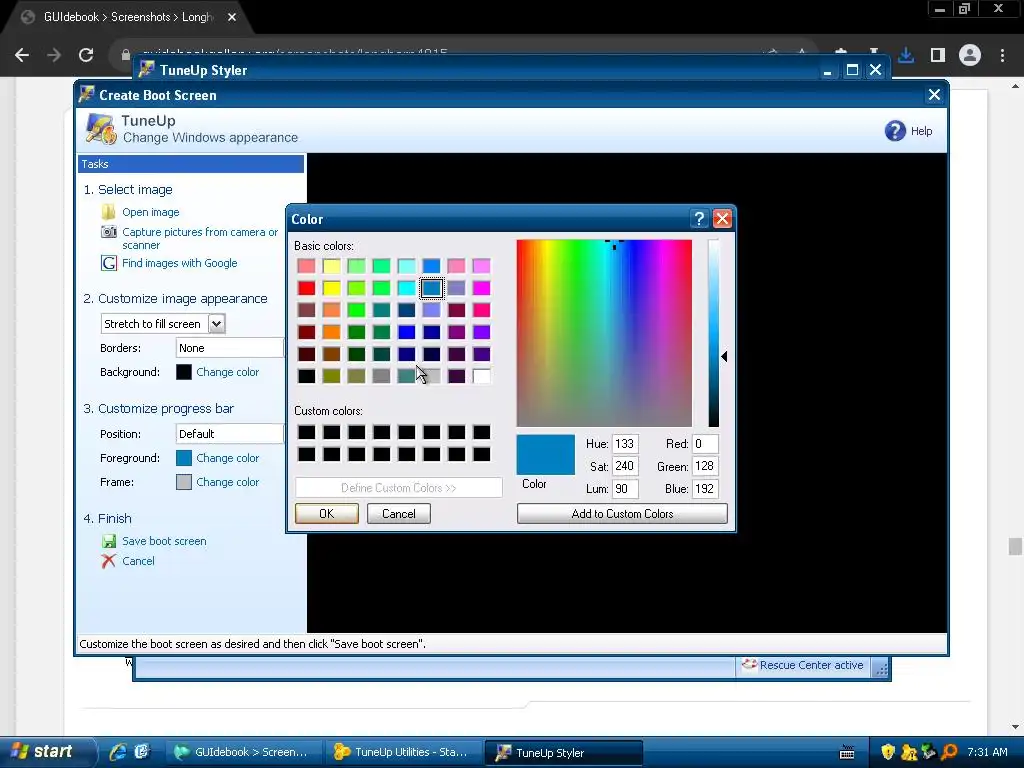This screenshot has height=768, width=1024.
Task: Switch to GUIdebook taskbar item
Action: [x=243, y=752]
